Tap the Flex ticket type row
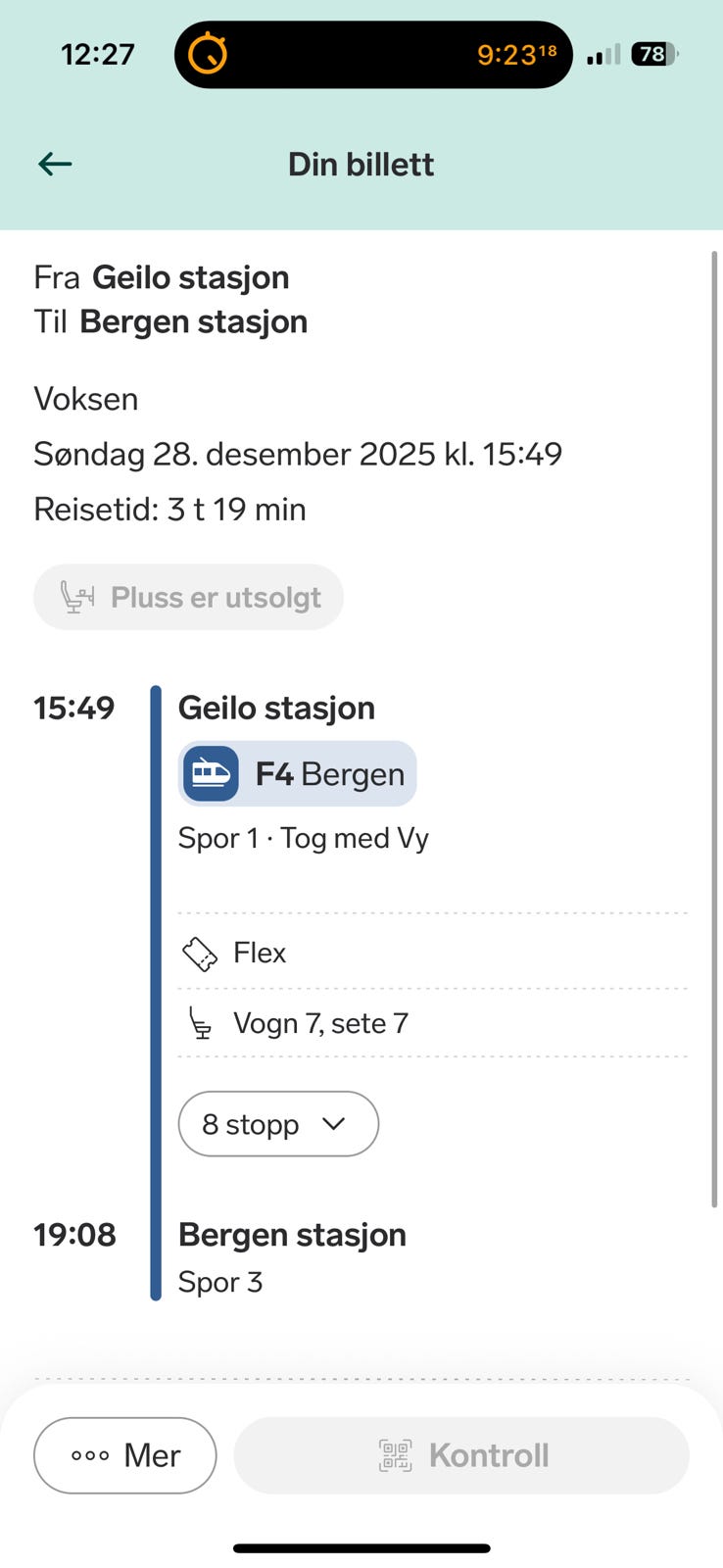This screenshot has height=1568, width=723. click(x=431, y=953)
